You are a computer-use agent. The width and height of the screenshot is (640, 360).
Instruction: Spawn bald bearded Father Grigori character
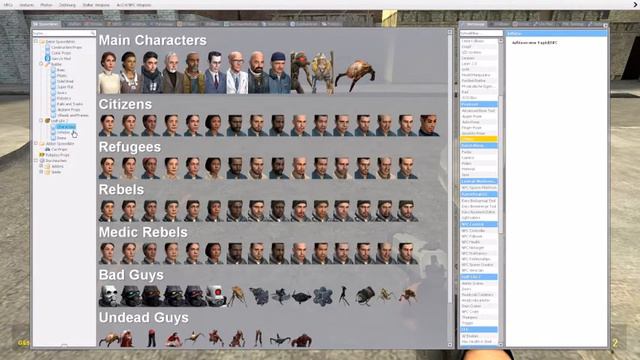coord(258,73)
